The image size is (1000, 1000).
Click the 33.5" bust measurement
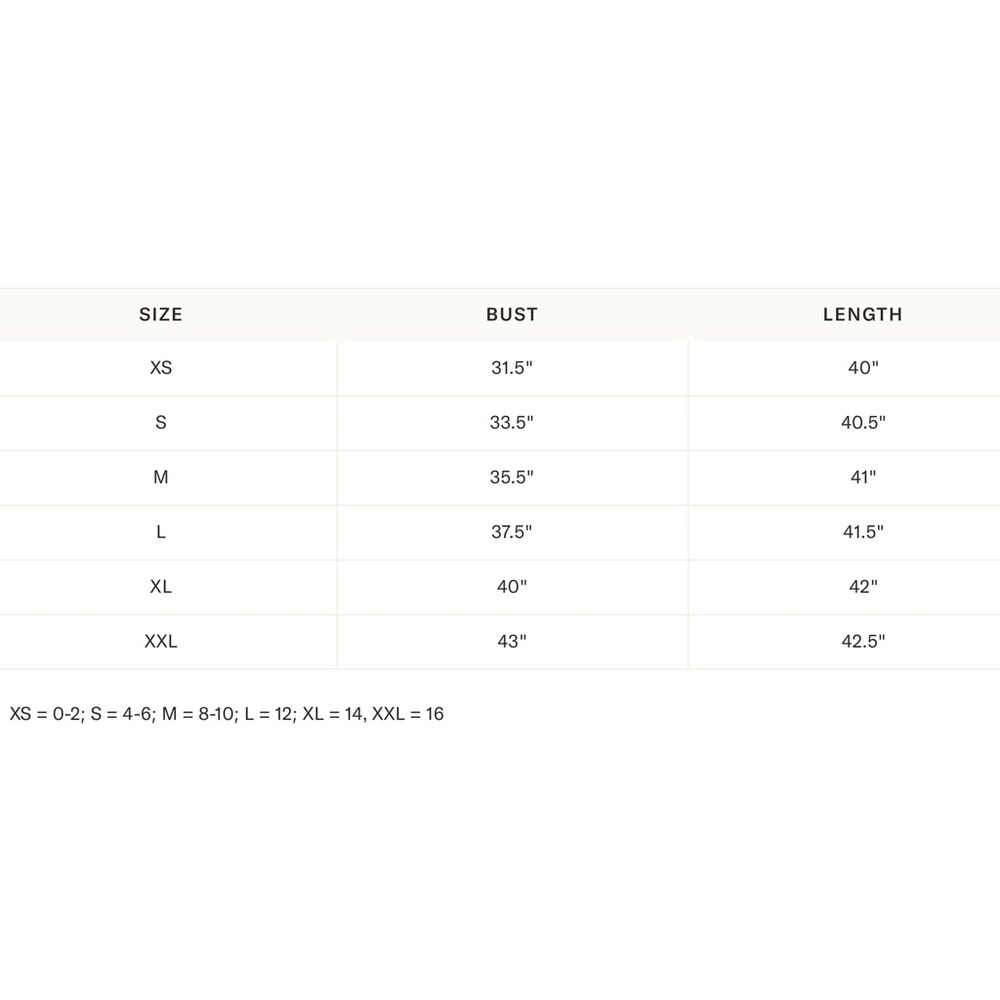coord(512,423)
